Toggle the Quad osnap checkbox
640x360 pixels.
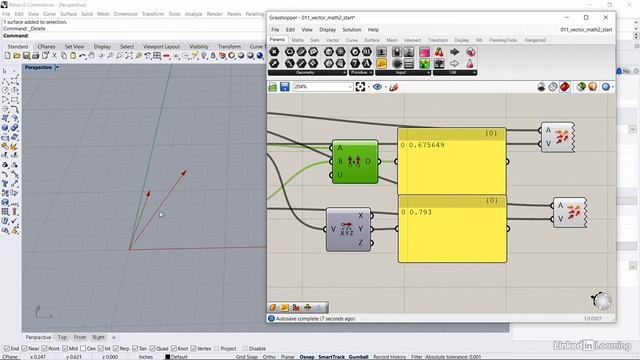152,349
